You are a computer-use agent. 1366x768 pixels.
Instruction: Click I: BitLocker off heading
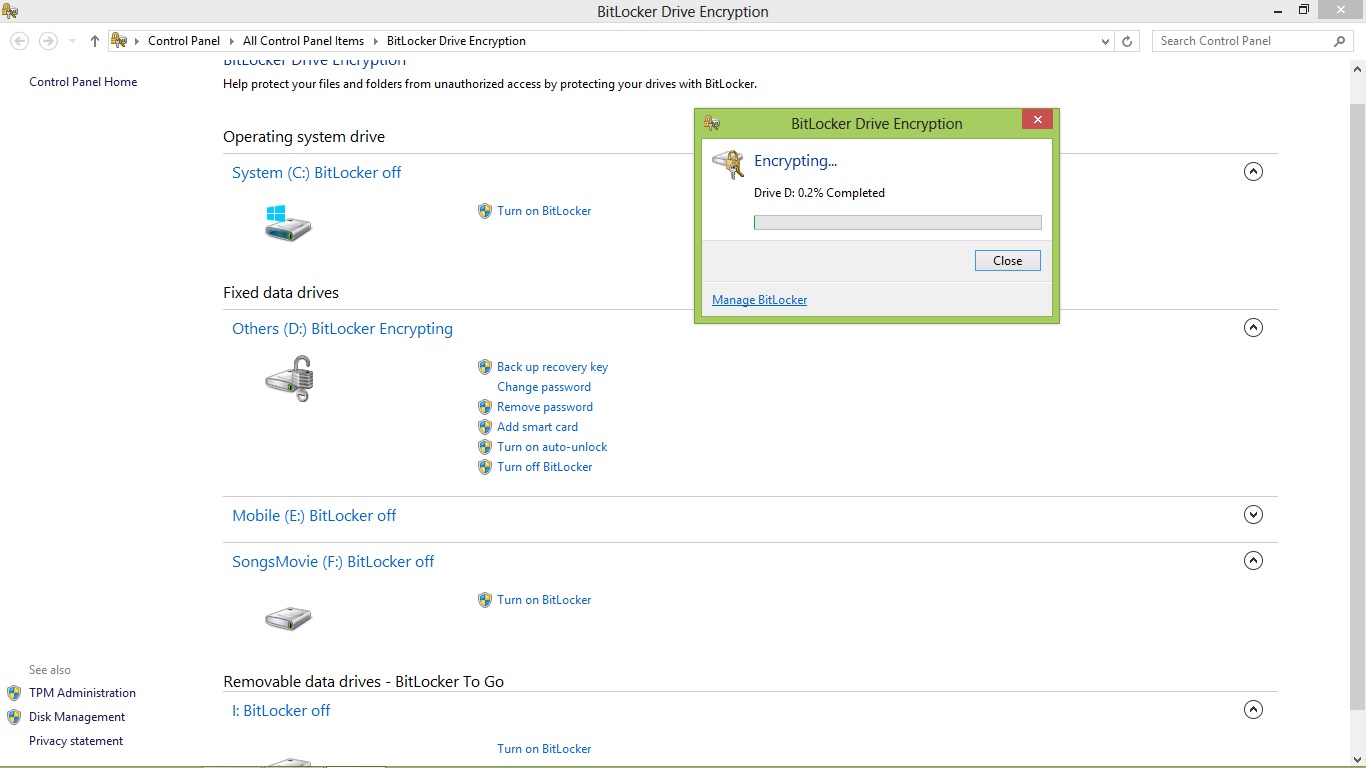[x=281, y=711]
